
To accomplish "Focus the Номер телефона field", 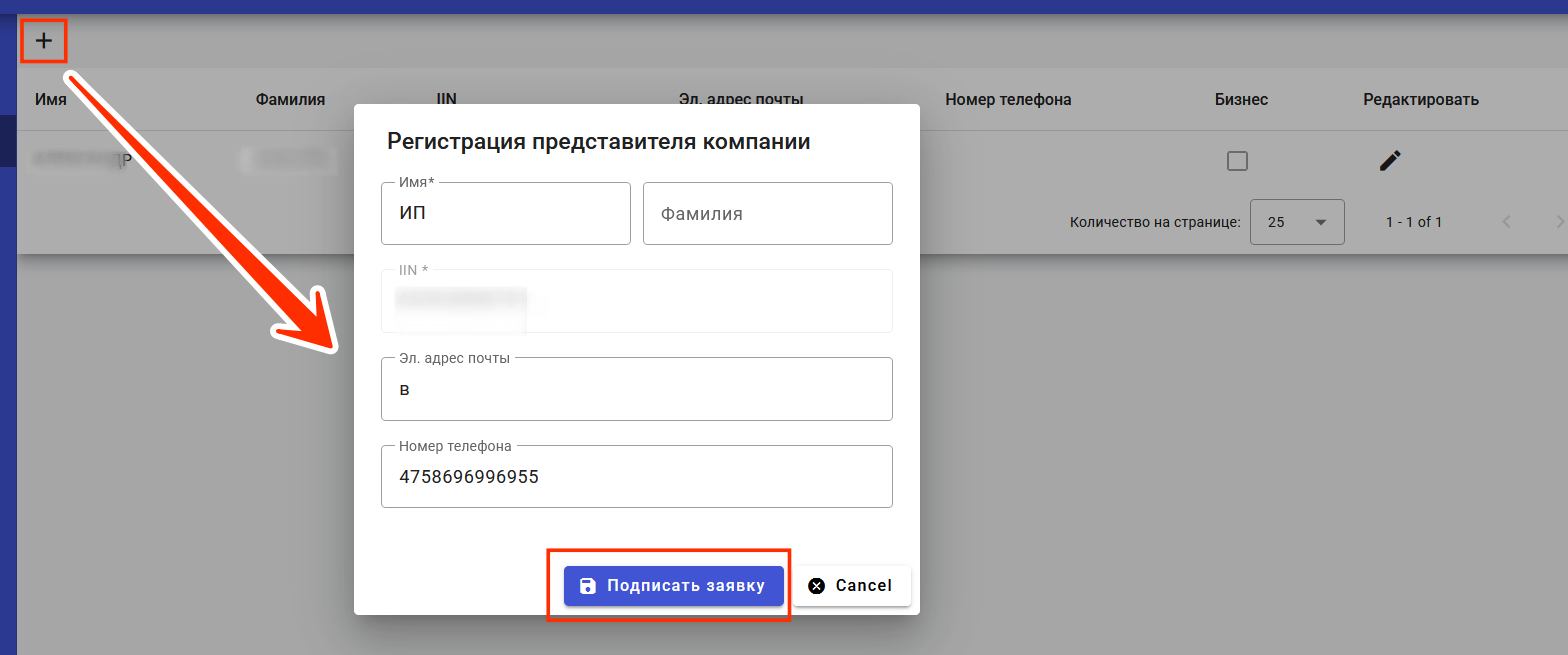I will [x=636, y=476].
